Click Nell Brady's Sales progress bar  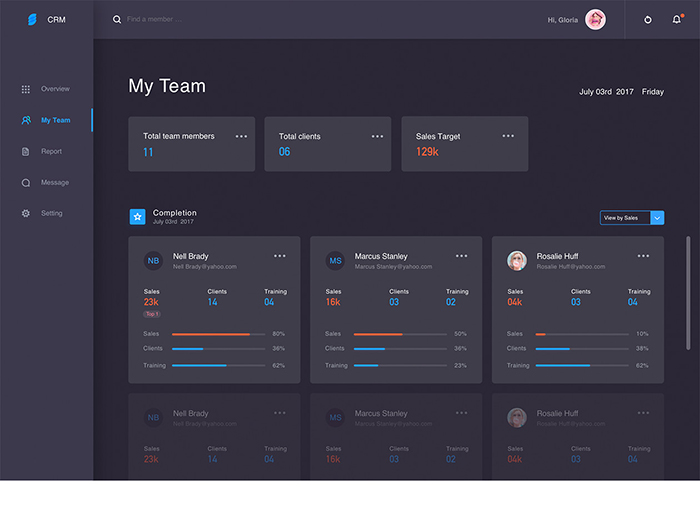tap(218, 334)
